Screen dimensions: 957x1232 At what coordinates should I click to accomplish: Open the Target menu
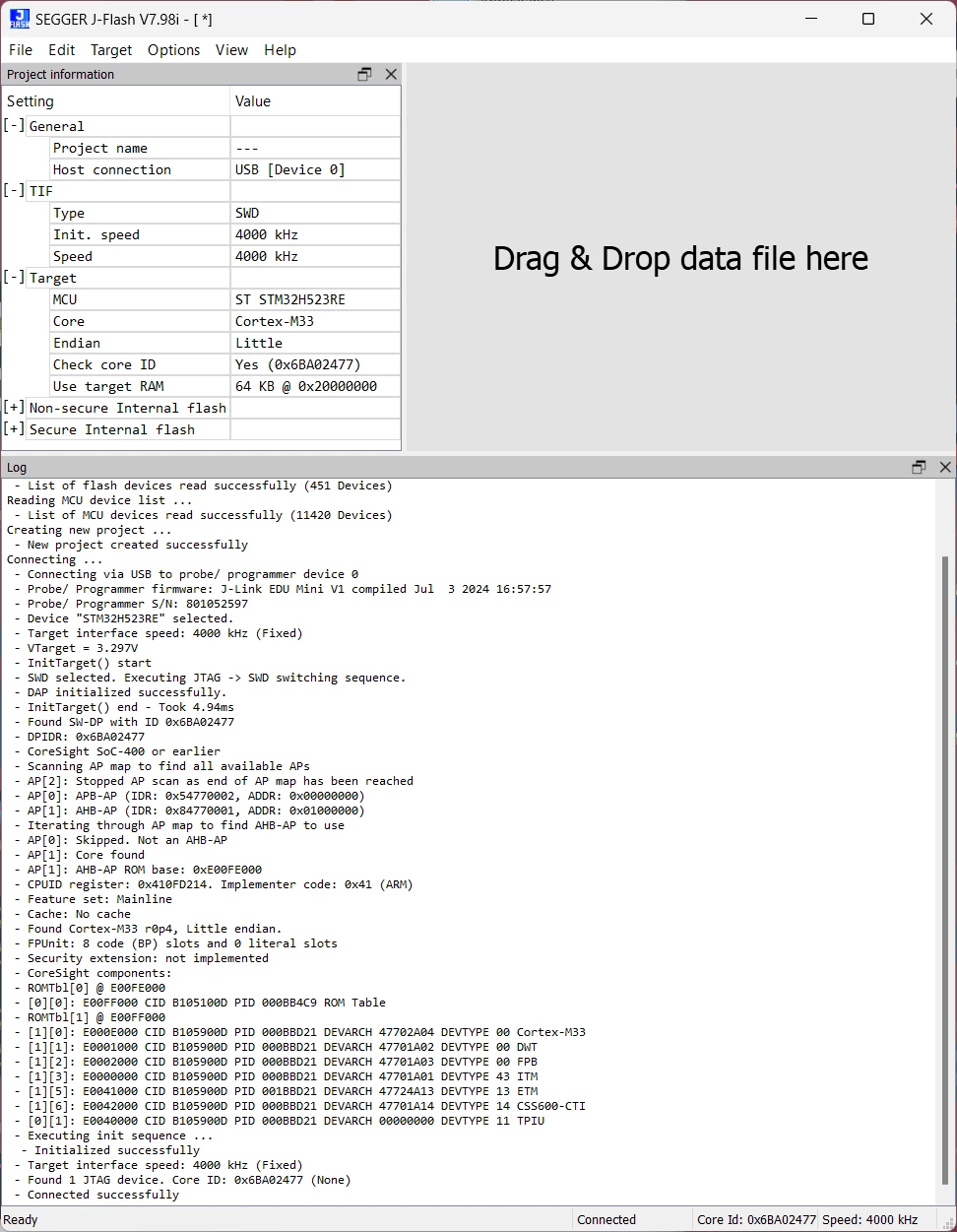111,50
